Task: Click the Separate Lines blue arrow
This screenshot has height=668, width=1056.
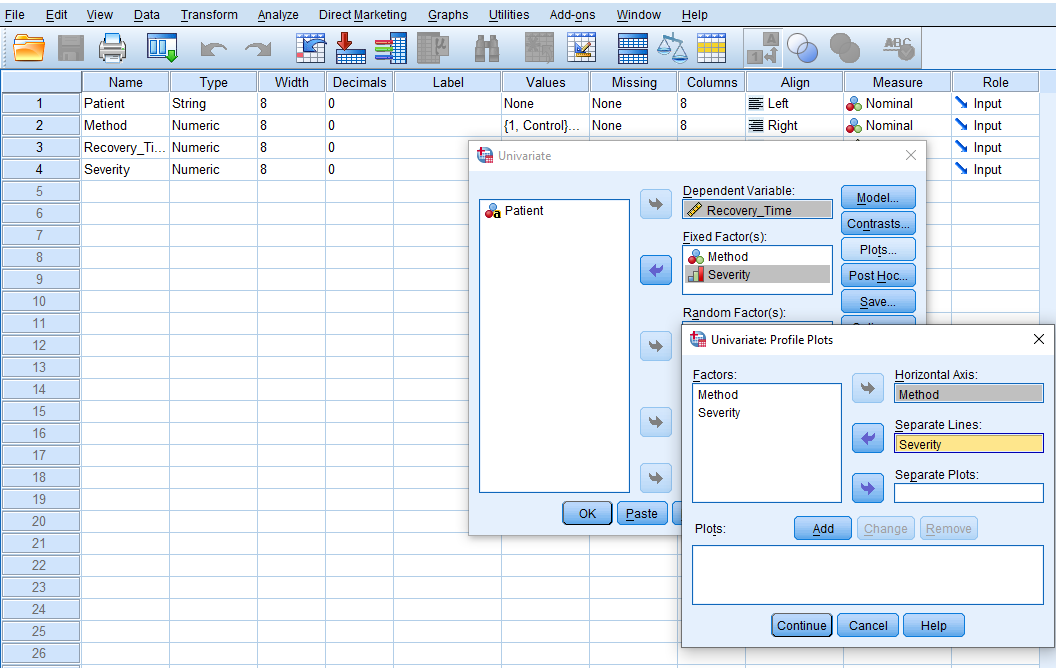Action: (x=867, y=438)
